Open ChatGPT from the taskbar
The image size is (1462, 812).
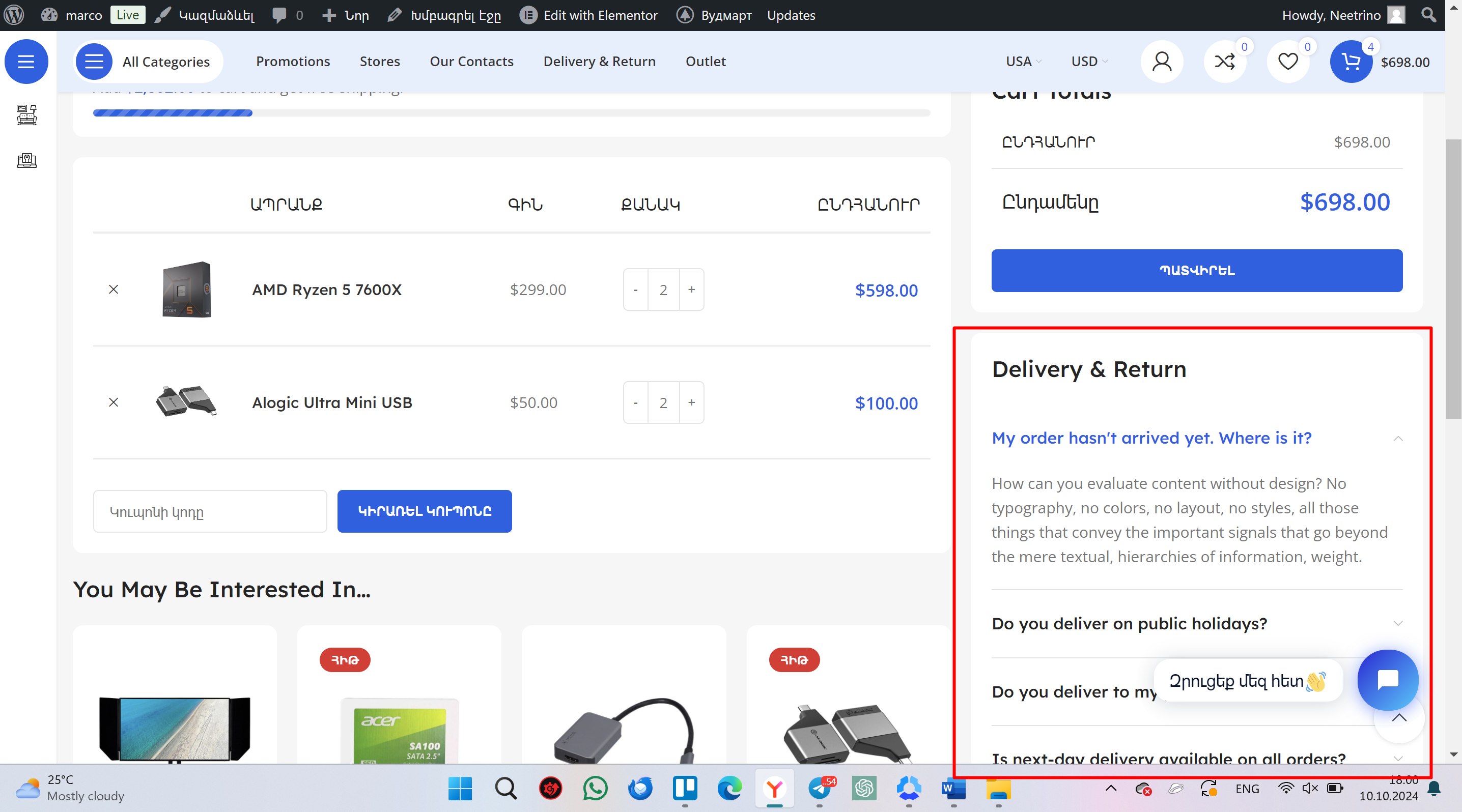[864, 788]
